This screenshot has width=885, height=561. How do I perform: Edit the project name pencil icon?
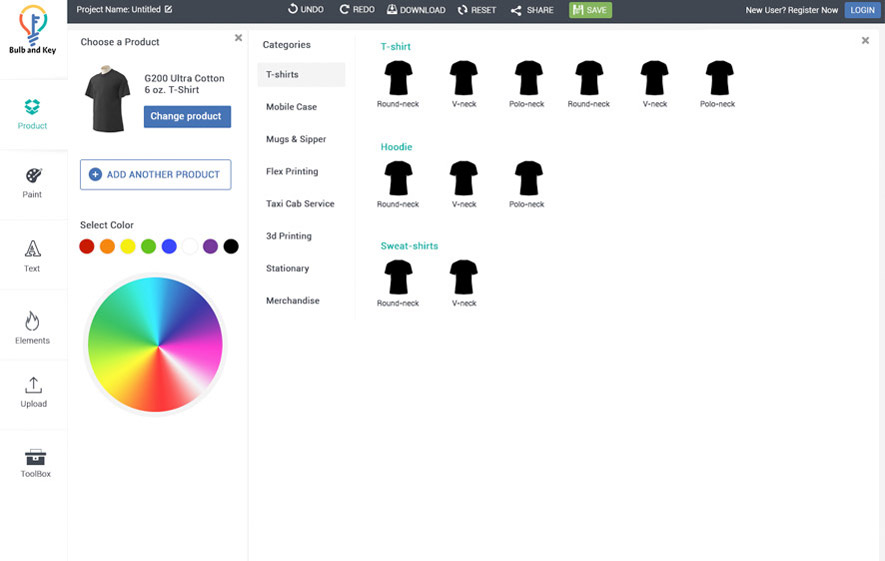tap(168, 9)
